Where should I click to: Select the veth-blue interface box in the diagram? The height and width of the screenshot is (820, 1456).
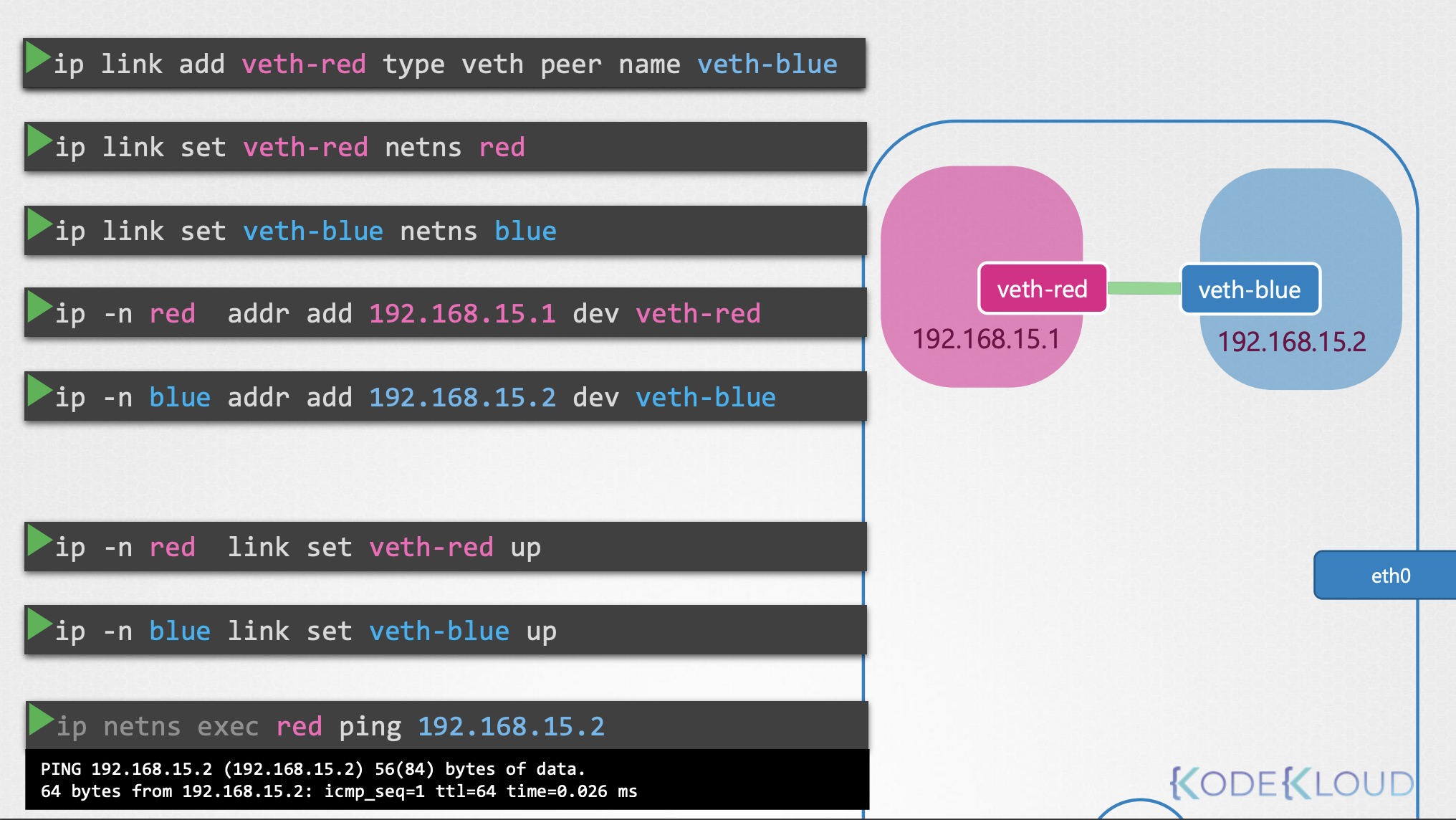tap(1250, 289)
